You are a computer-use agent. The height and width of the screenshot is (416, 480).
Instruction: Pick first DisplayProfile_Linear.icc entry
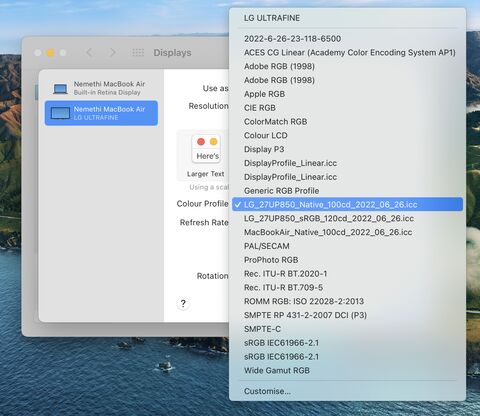coord(347,163)
